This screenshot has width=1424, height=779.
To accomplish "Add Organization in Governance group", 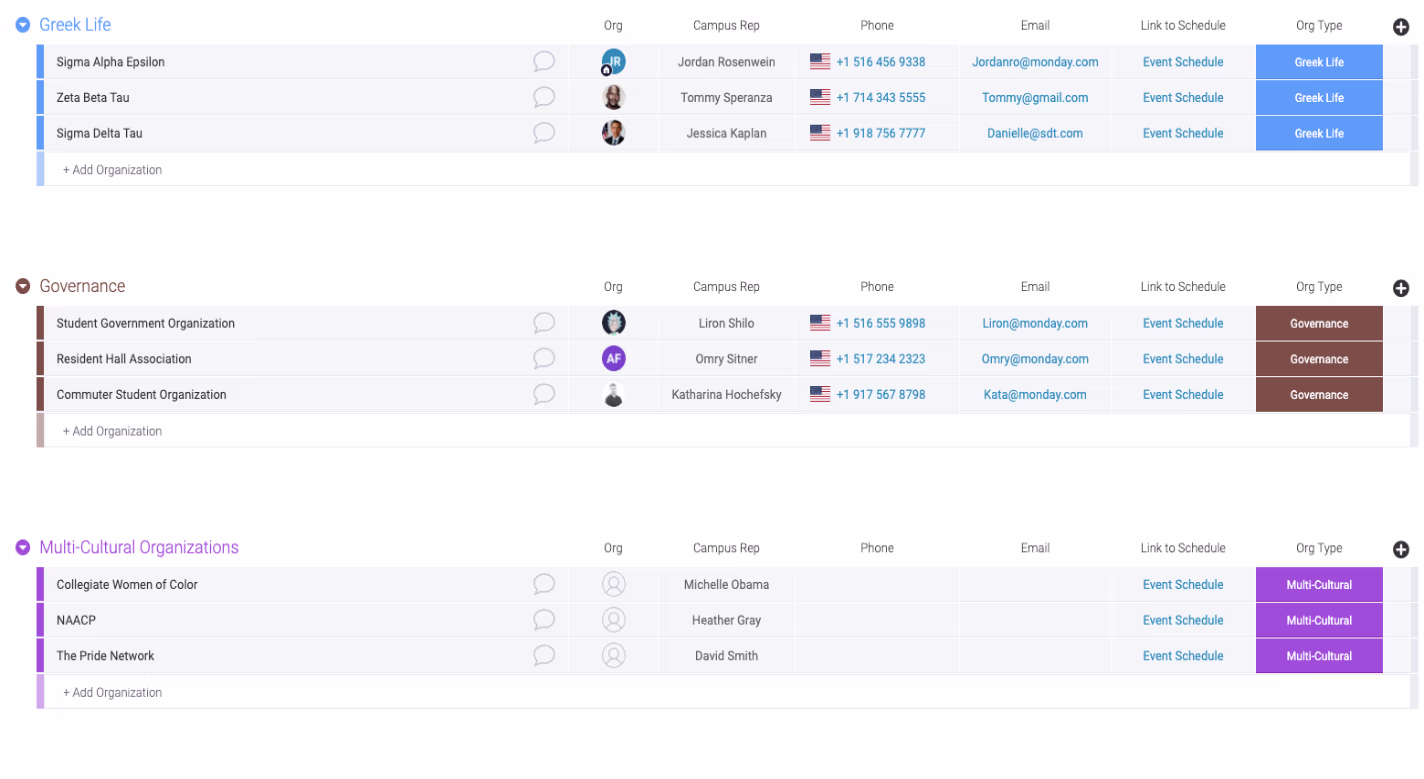I will 112,431.
